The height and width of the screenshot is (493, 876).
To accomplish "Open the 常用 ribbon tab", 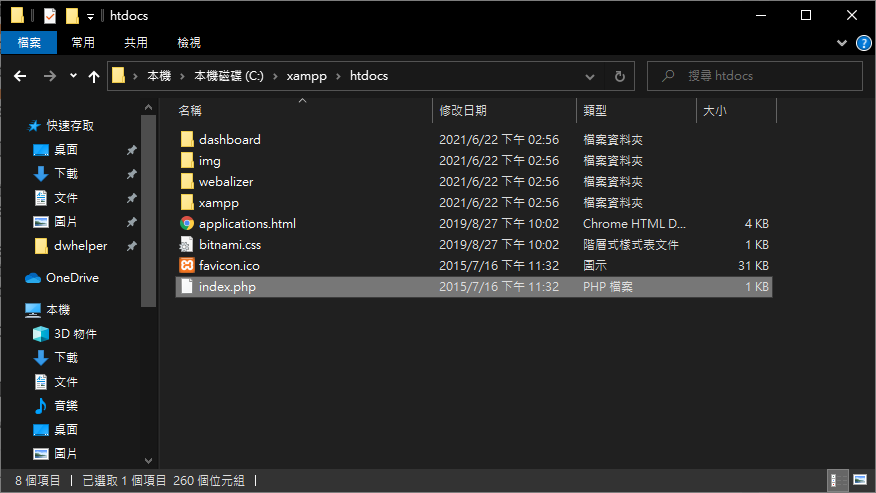I will 83,42.
